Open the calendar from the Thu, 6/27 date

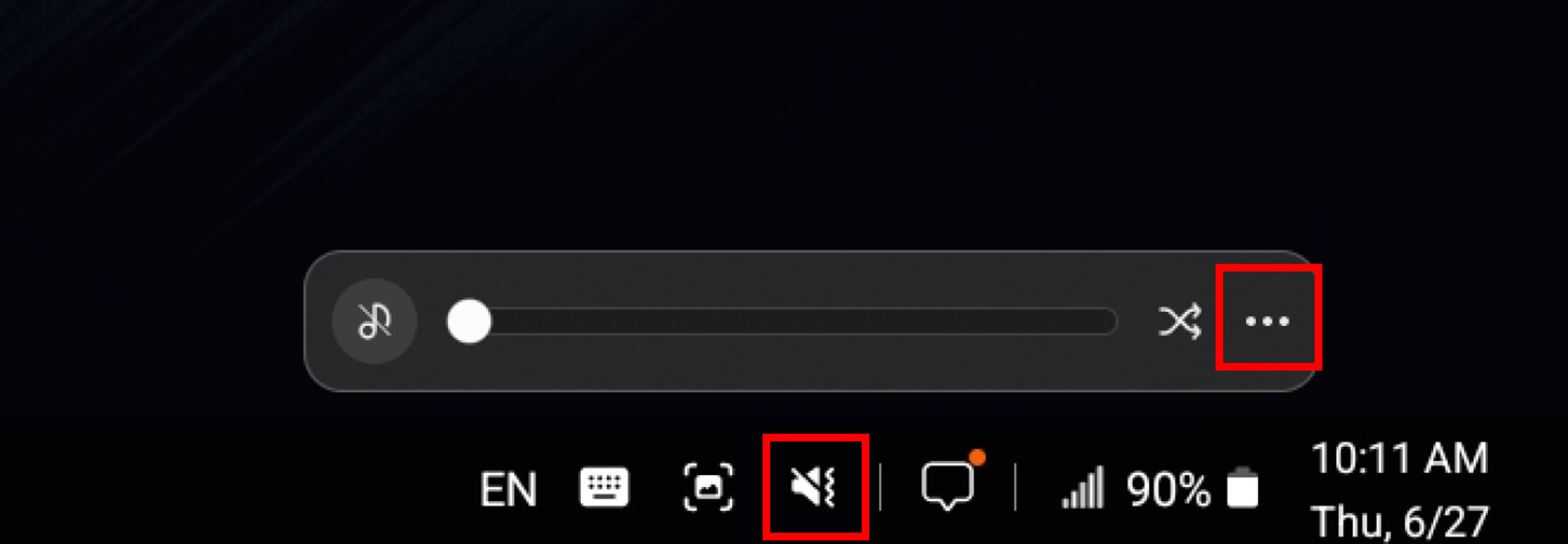[x=1399, y=521]
